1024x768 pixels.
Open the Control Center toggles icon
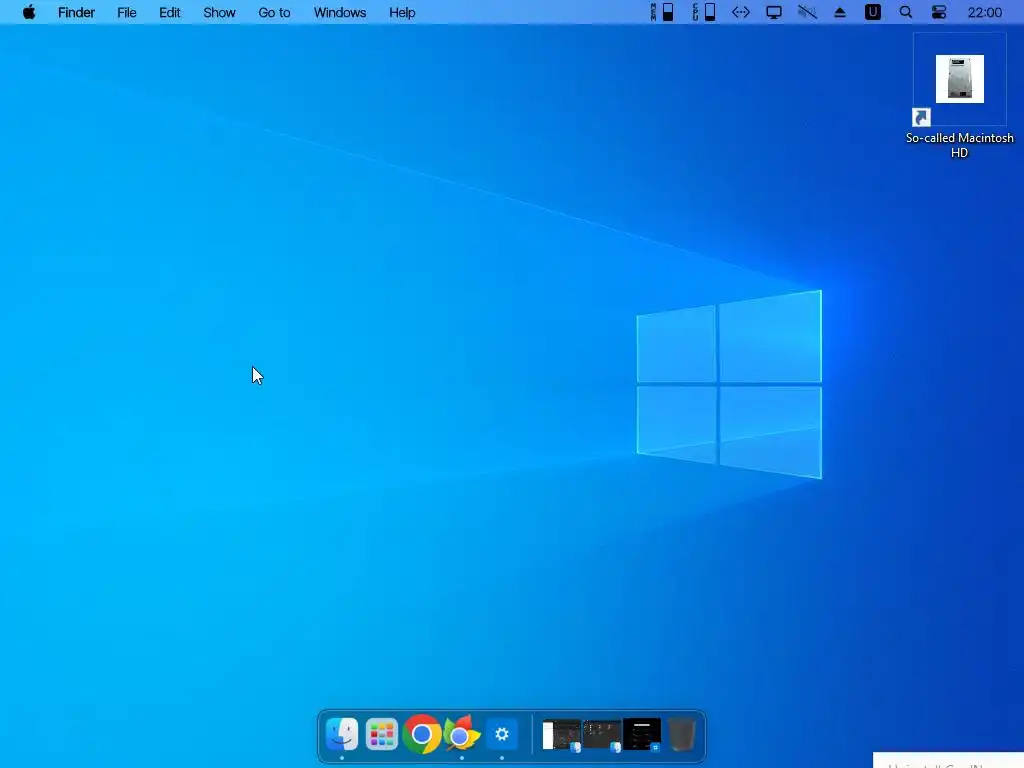click(x=939, y=12)
